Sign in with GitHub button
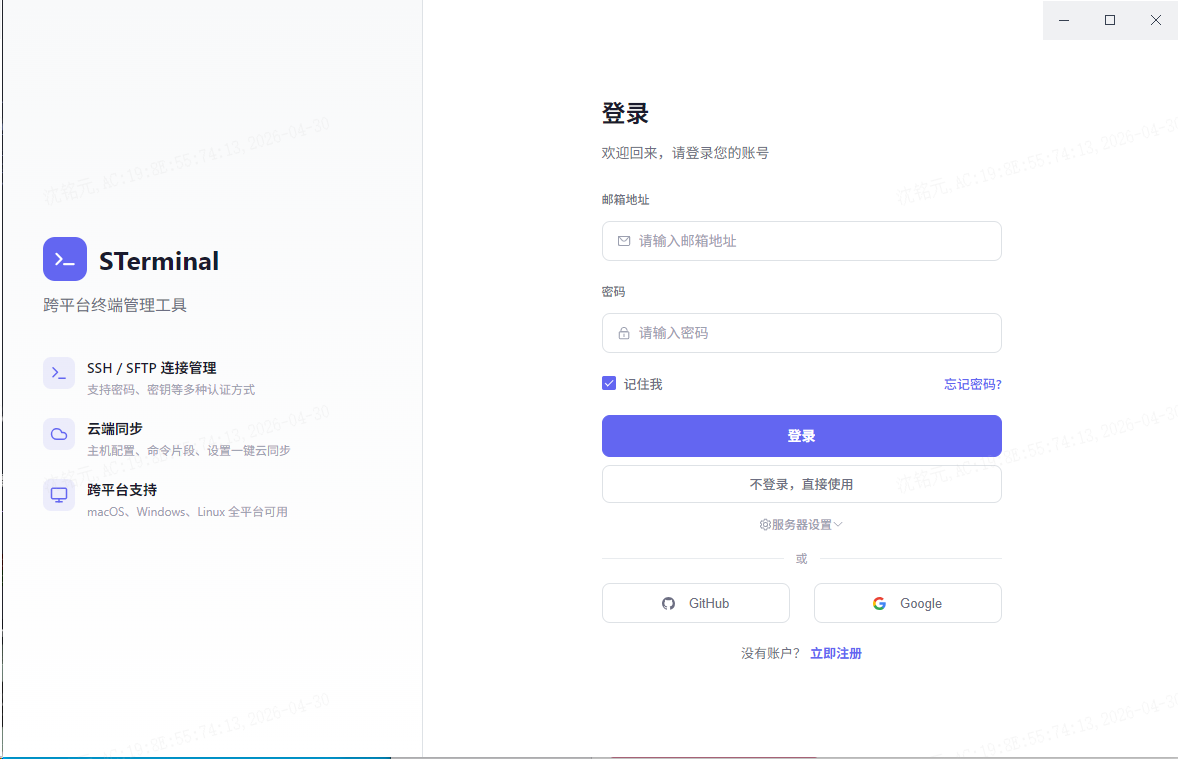This screenshot has width=1178, height=759. 696,603
